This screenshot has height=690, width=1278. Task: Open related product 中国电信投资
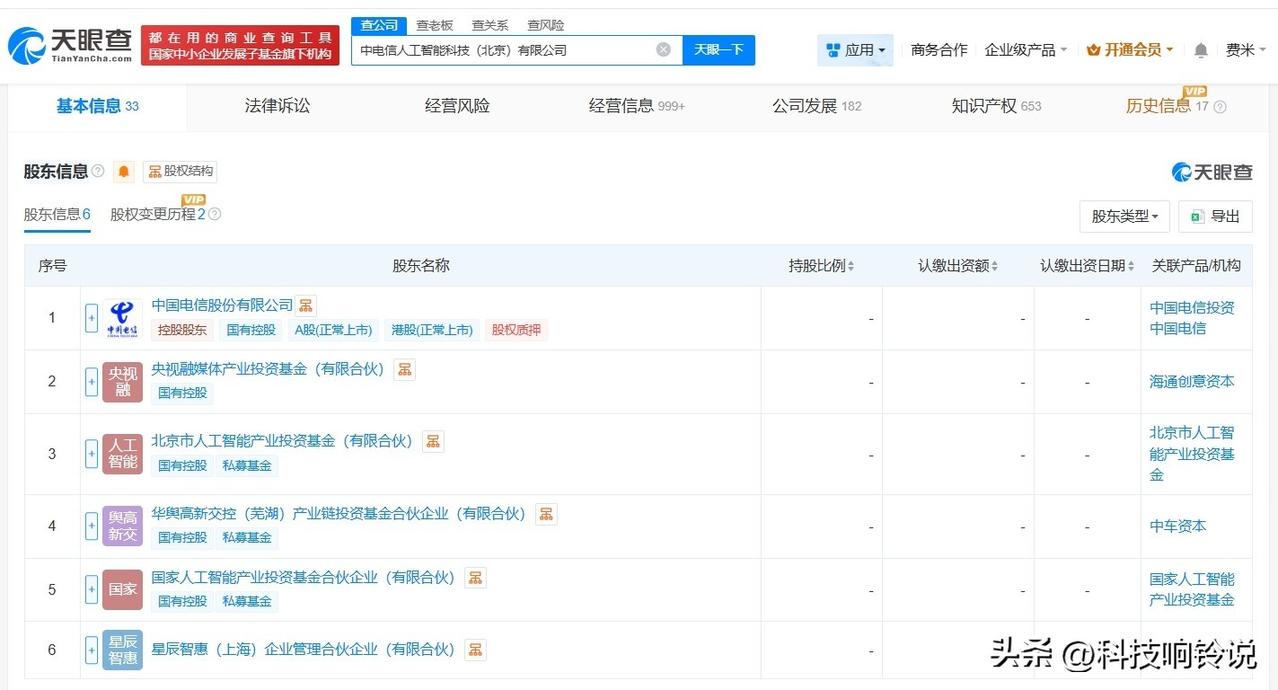pos(1192,308)
